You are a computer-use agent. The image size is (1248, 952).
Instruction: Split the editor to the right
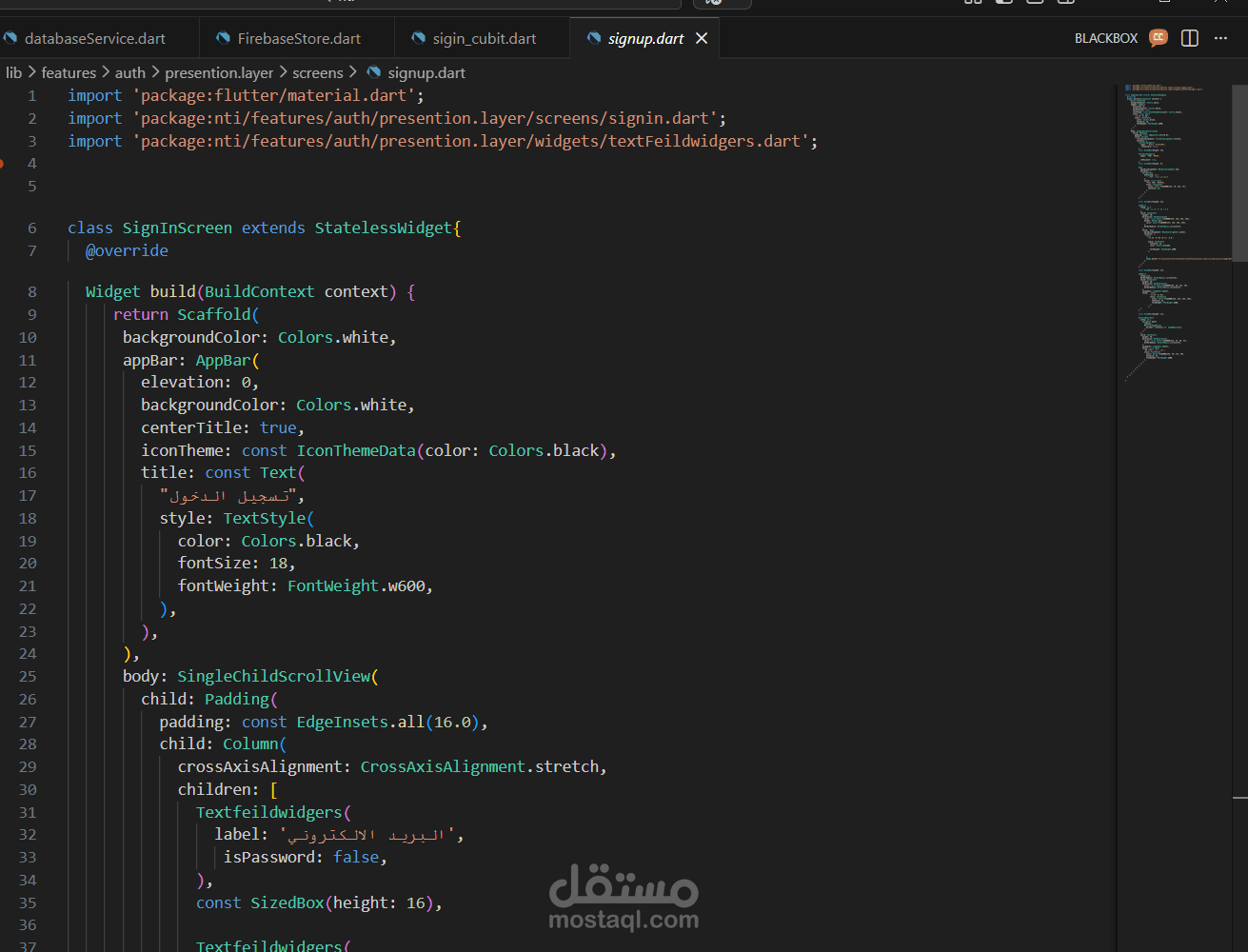point(1190,38)
